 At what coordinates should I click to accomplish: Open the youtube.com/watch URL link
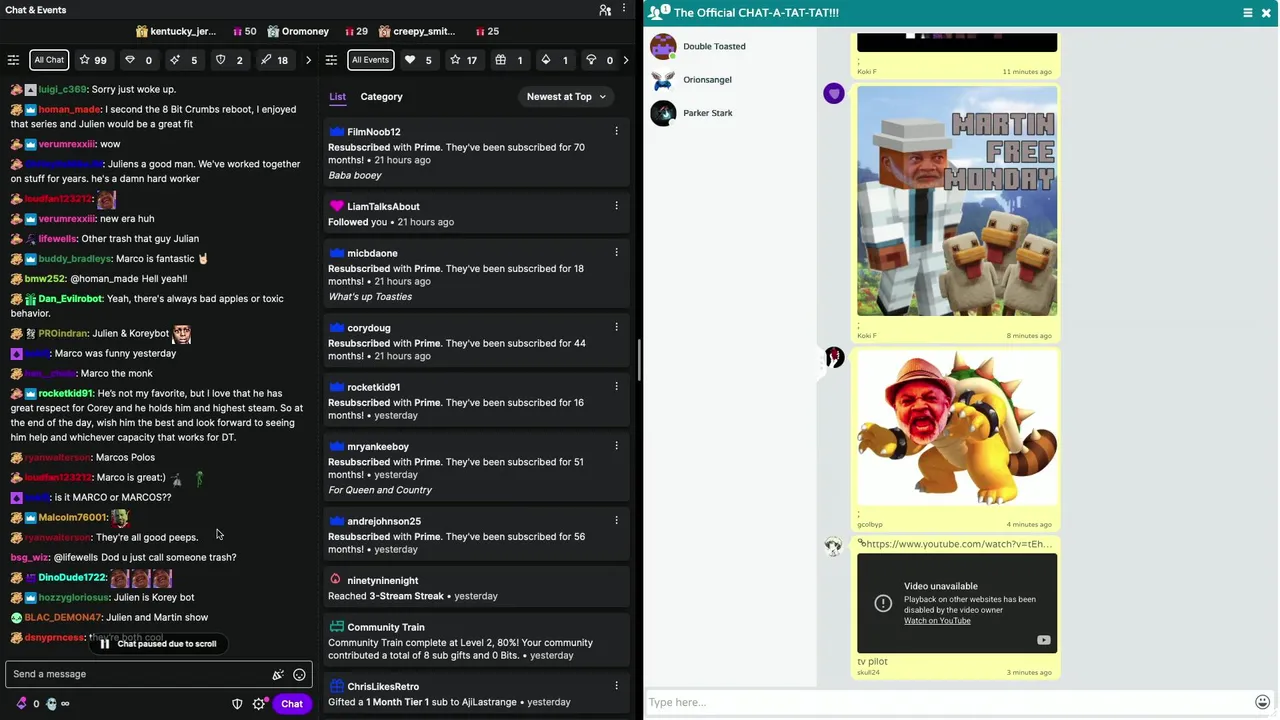click(957, 544)
